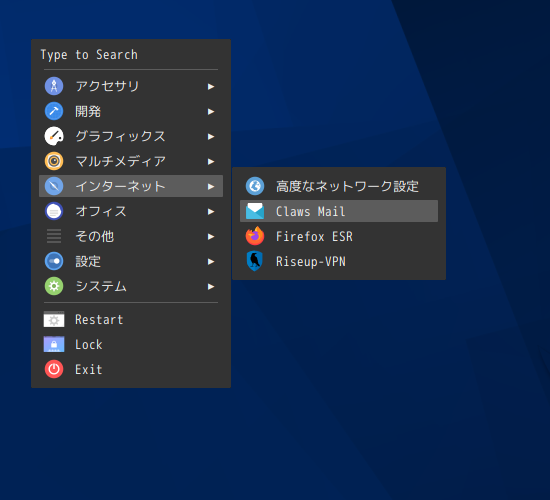The width and height of the screenshot is (550, 500).
Task: Click the Claws Mail envelope icon
Action: click(255, 211)
